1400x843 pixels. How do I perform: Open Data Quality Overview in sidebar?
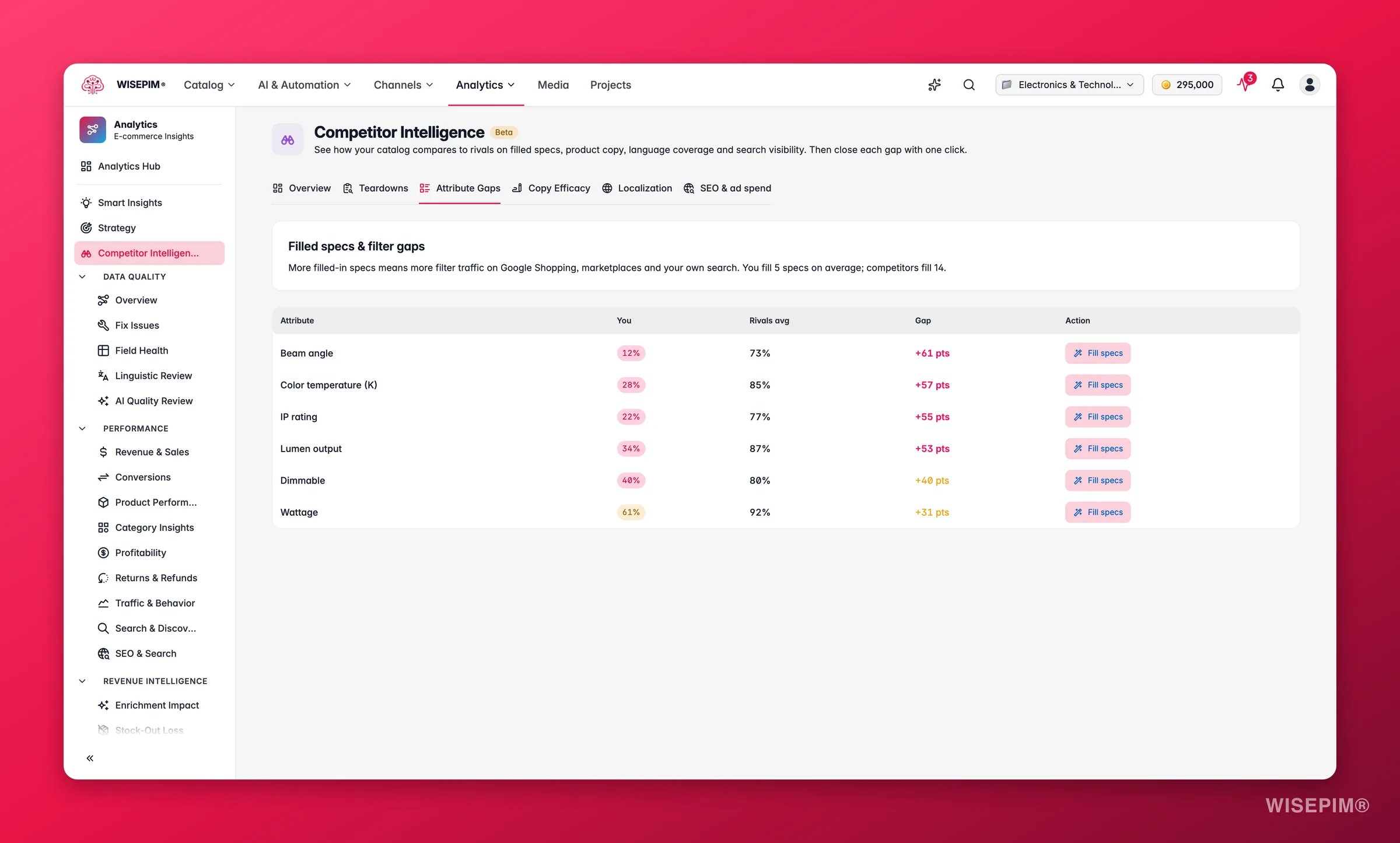pos(128,300)
